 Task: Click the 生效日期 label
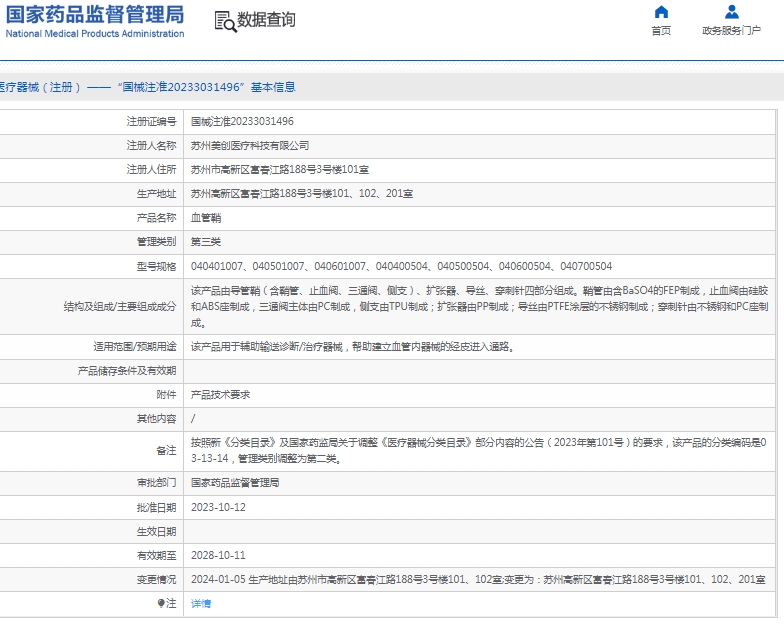(156, 531)
